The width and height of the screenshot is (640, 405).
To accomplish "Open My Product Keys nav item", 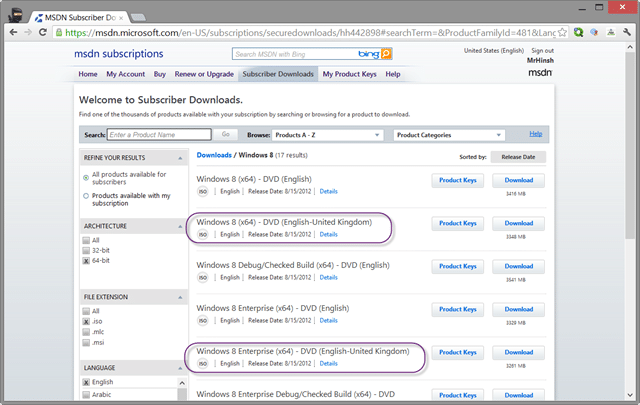I will (350, 74).
